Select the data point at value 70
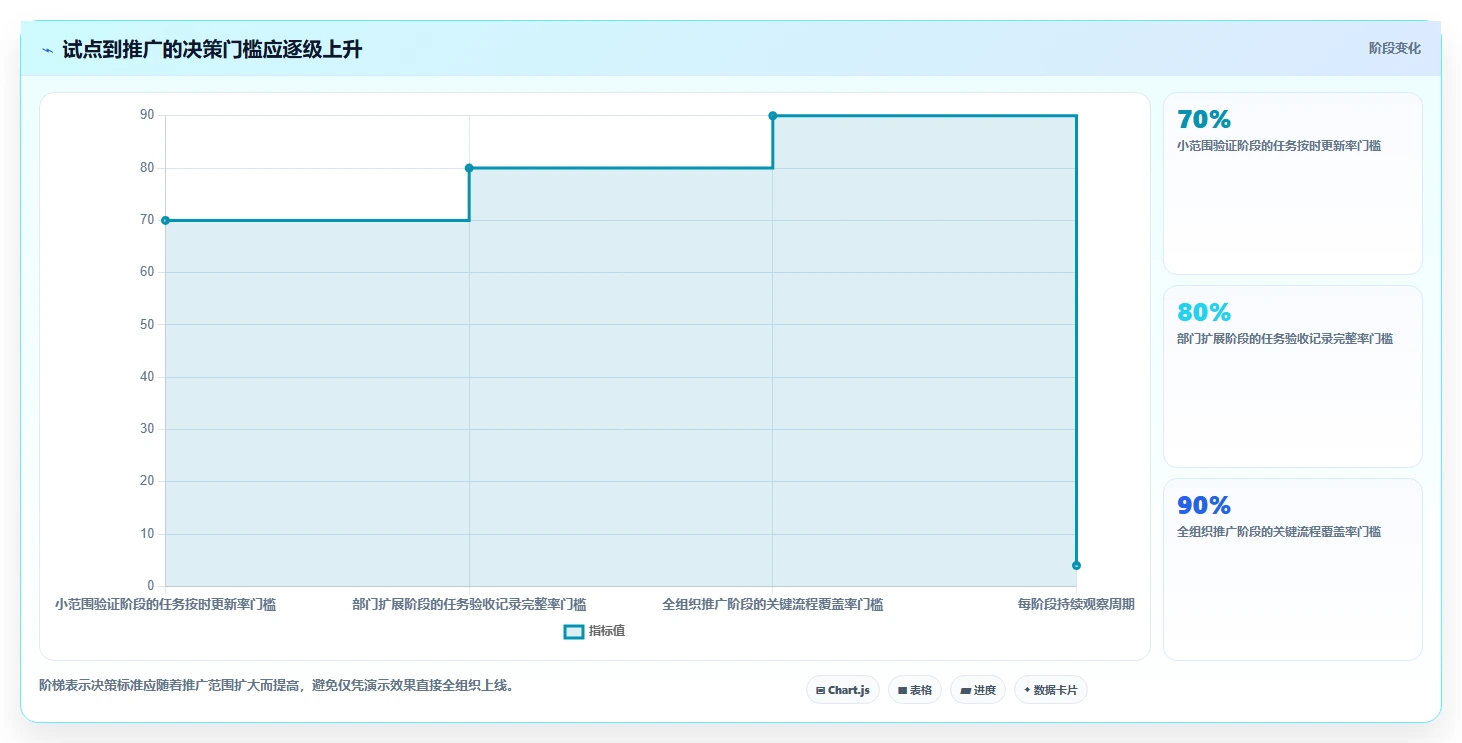This screenshot has height=743, width=1462. pos(165,220)
